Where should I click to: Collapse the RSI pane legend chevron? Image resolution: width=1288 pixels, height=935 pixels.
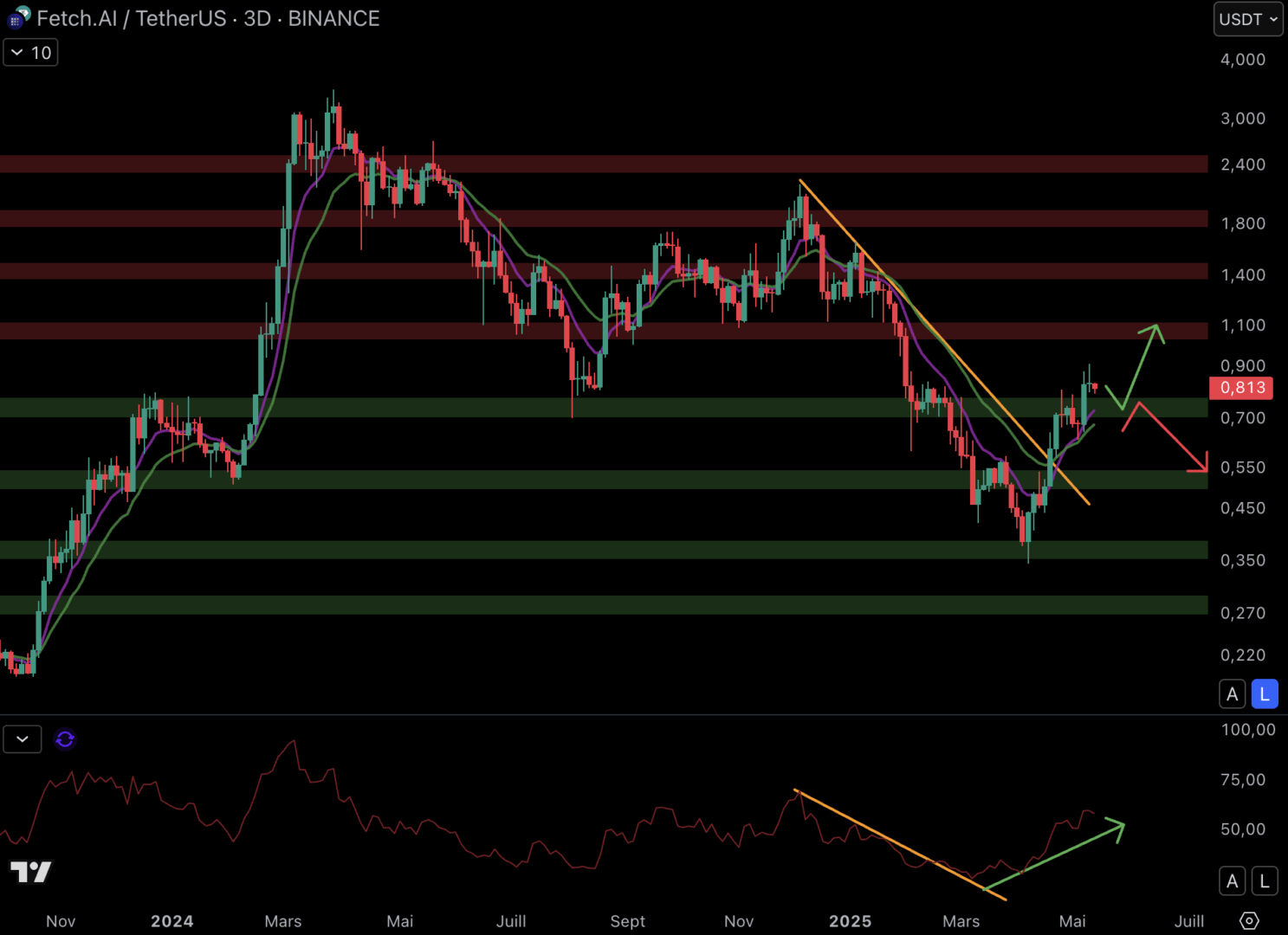(23, 739)
